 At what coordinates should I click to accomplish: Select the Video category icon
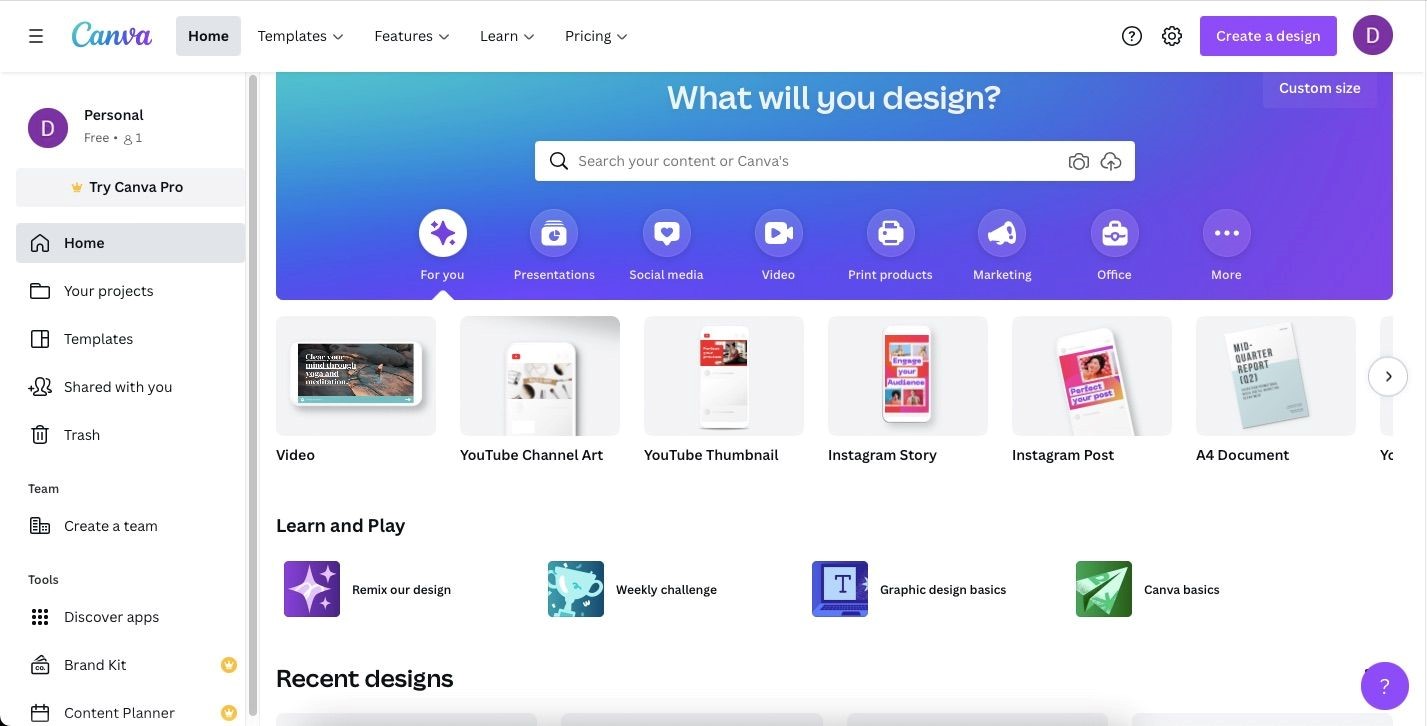(x=779, y=233)
